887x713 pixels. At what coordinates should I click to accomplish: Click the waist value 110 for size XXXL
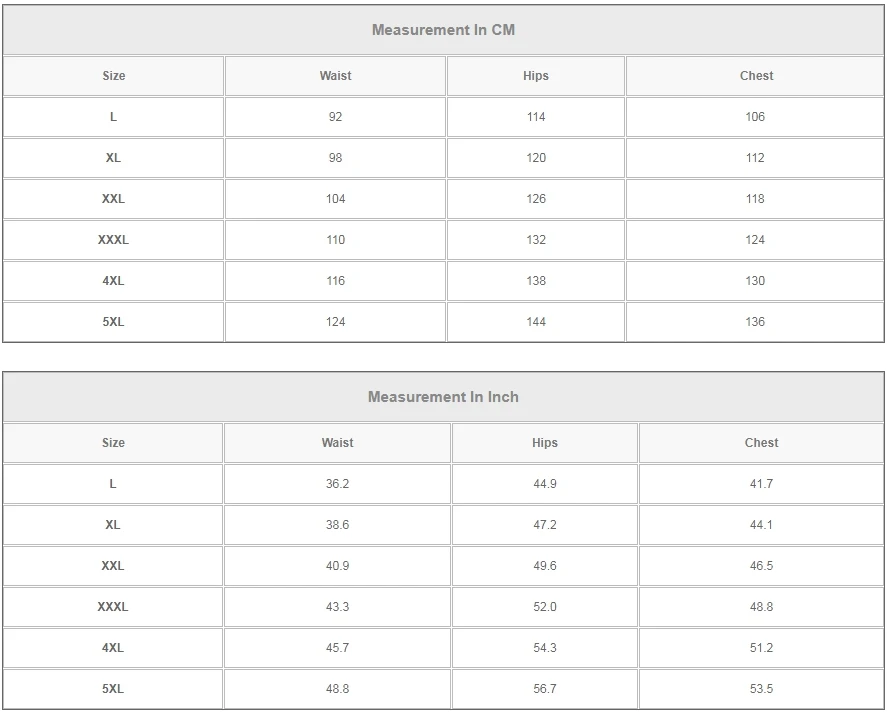335,240
